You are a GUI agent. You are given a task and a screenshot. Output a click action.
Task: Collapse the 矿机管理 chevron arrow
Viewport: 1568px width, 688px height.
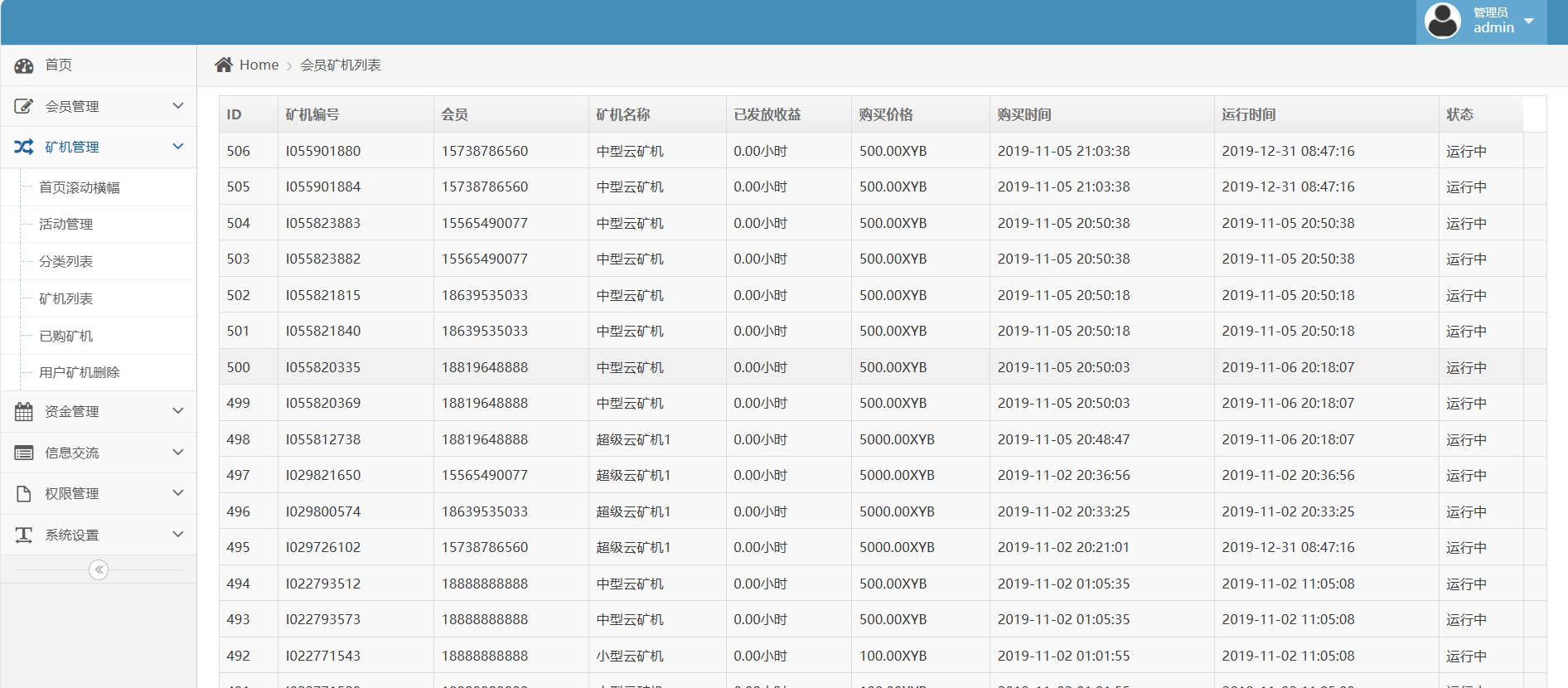click(178, 147)
